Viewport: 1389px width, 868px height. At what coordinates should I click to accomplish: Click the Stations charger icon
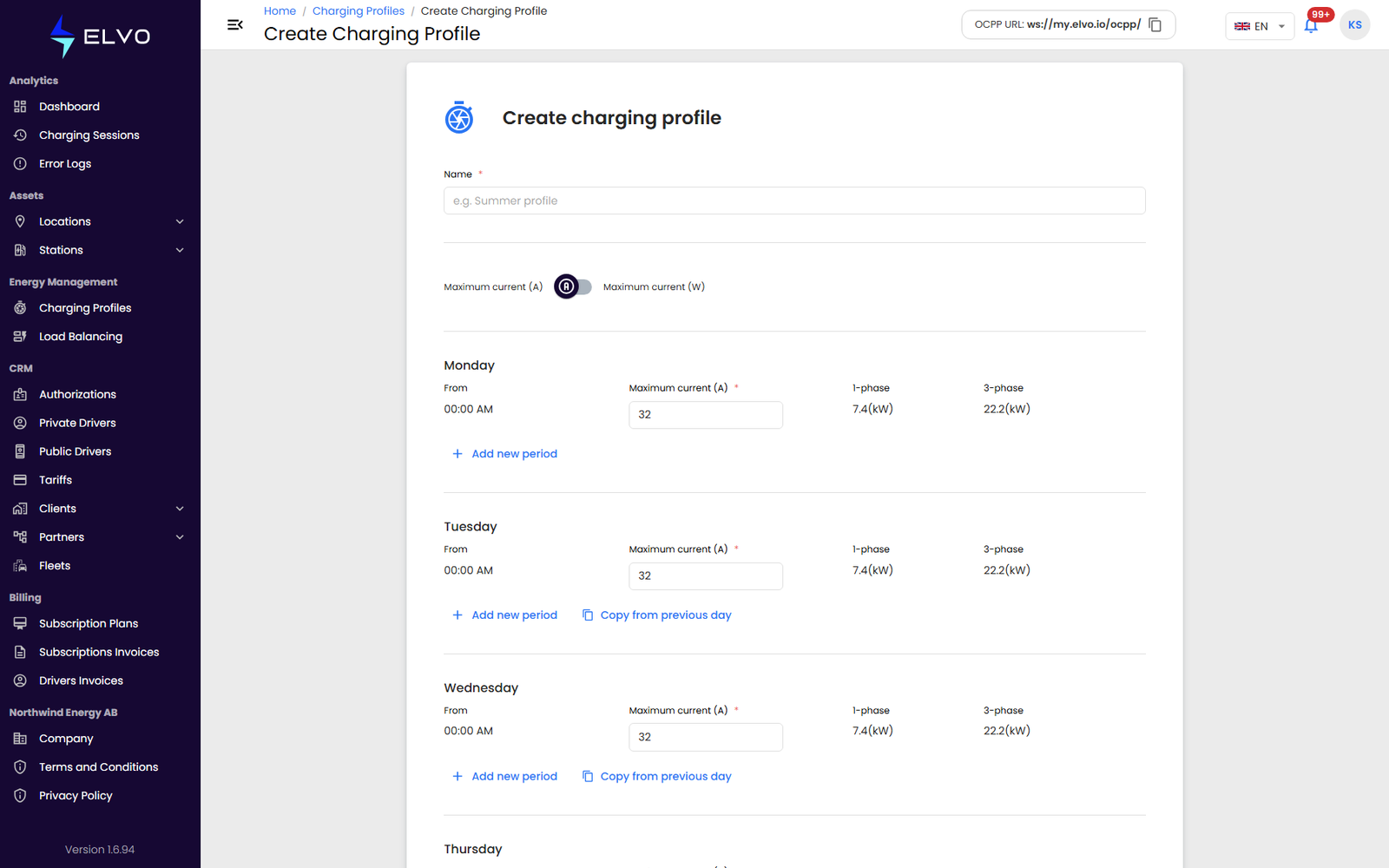20,250
